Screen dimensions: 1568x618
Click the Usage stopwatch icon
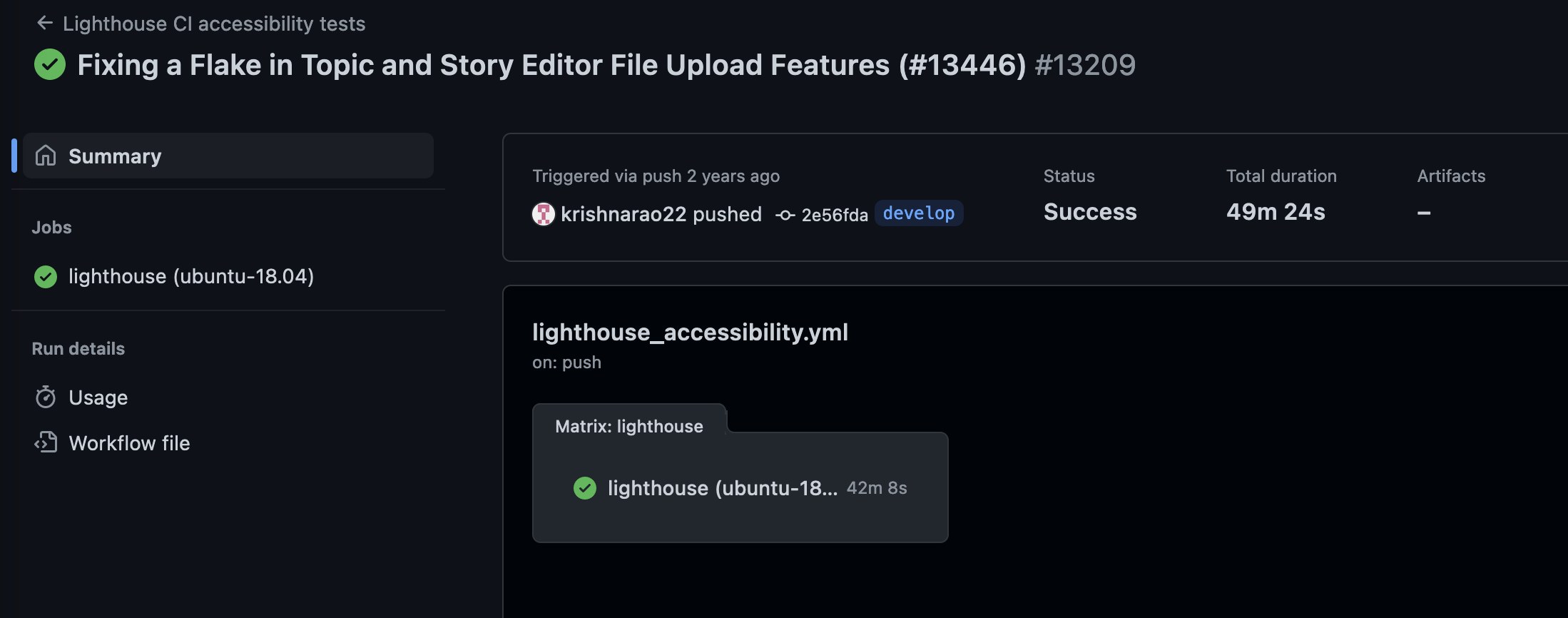coord(45,397)
